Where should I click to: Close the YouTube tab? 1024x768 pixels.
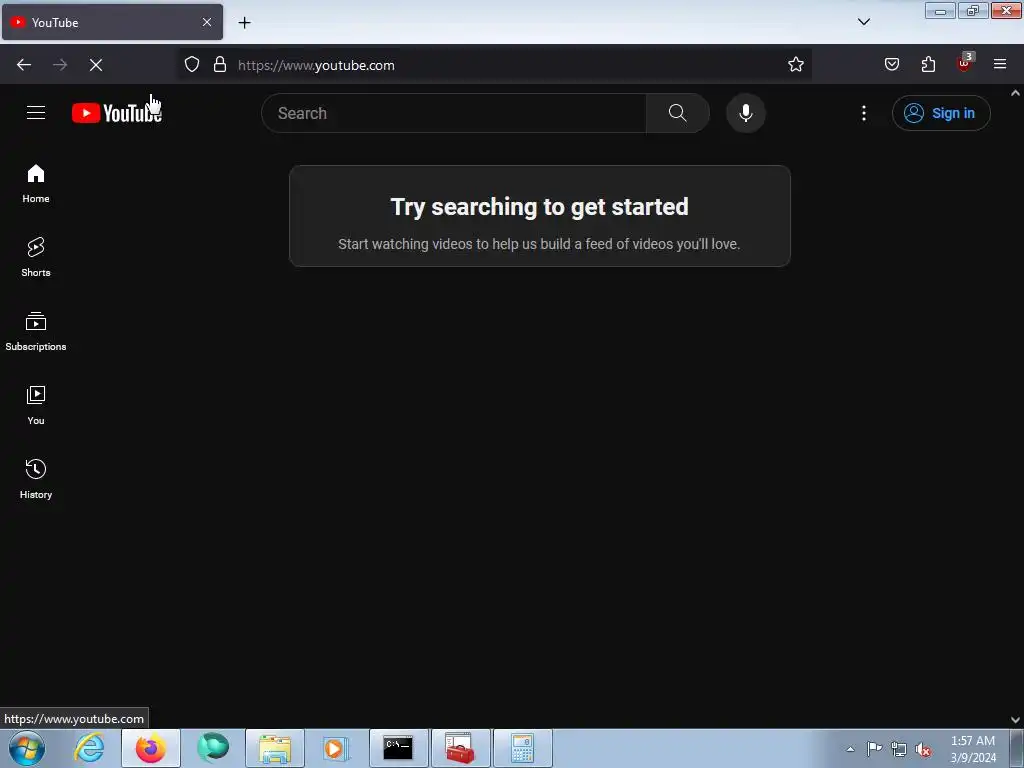tap(207, 22)
